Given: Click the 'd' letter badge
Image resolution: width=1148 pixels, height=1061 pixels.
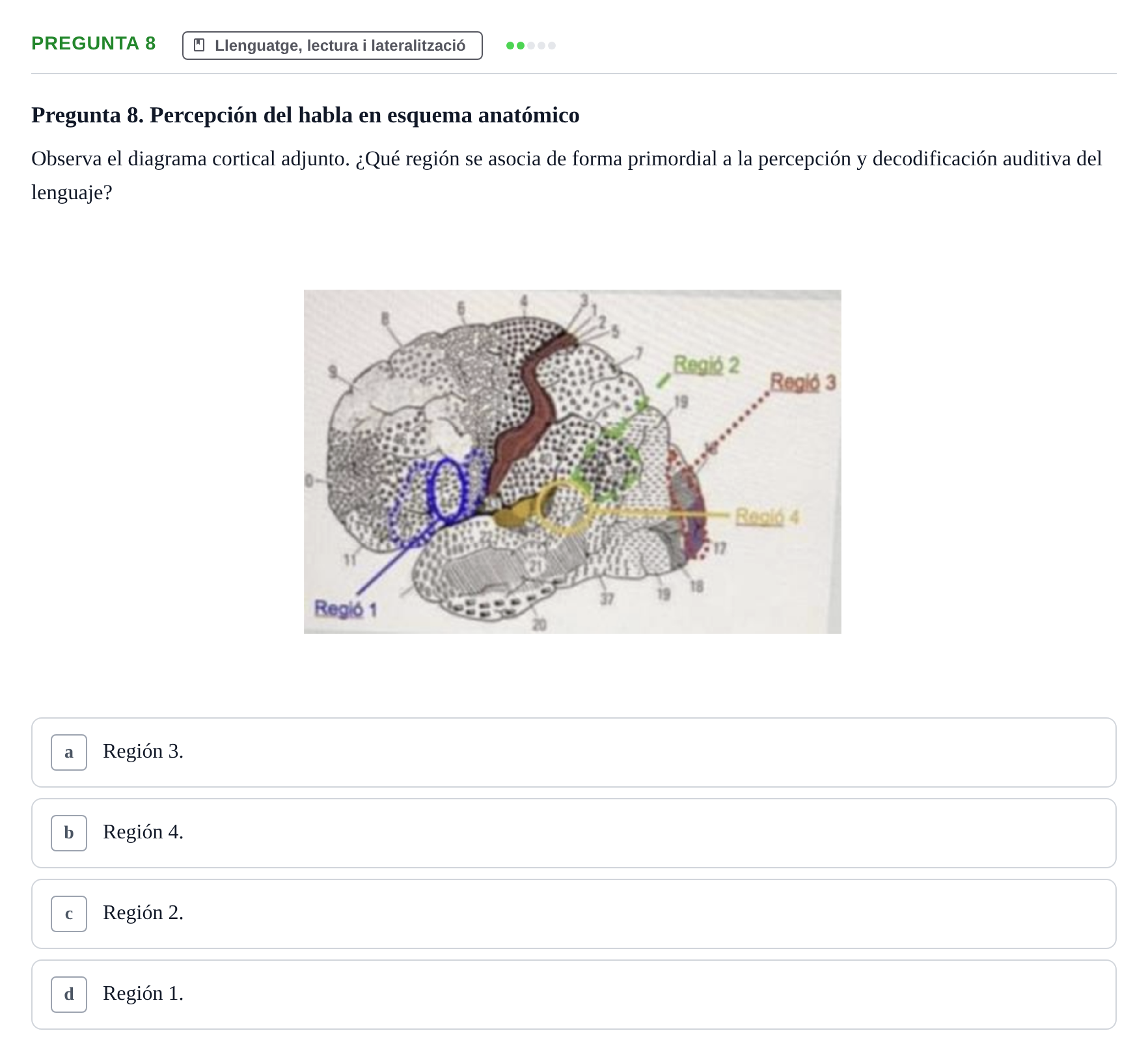Looking at the screenshot, I should pyautogui.click(x=69, y=995).
